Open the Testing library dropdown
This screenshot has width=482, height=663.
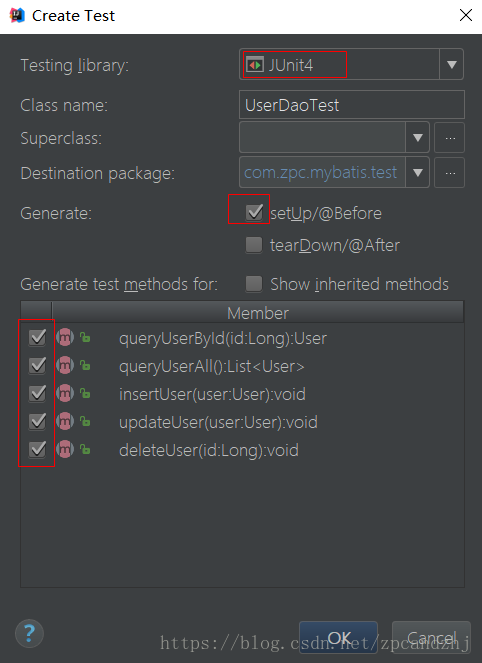click(452, 64)
